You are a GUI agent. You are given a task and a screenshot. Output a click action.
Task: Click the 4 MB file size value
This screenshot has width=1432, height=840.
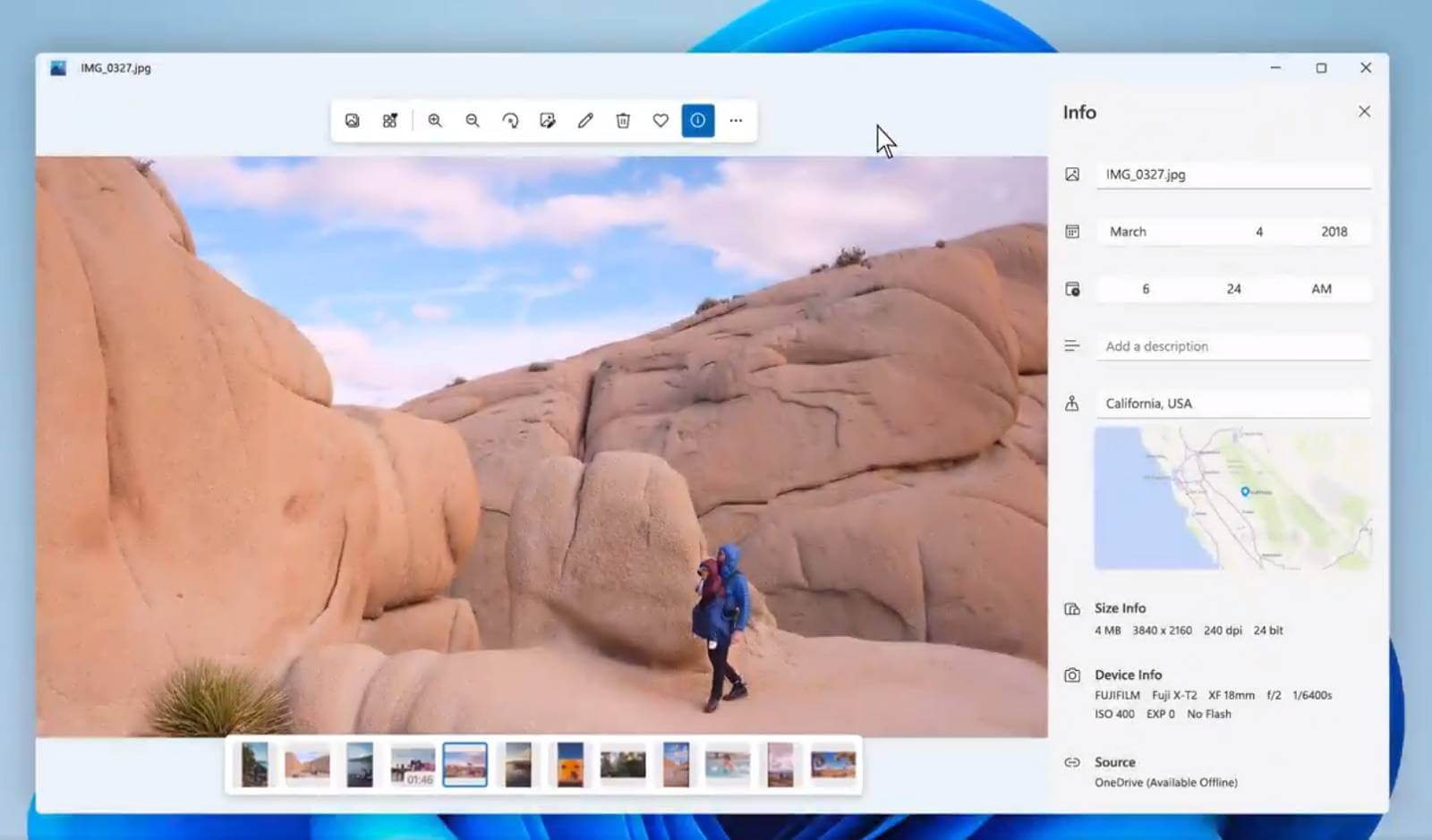(x=1108, y=631)
